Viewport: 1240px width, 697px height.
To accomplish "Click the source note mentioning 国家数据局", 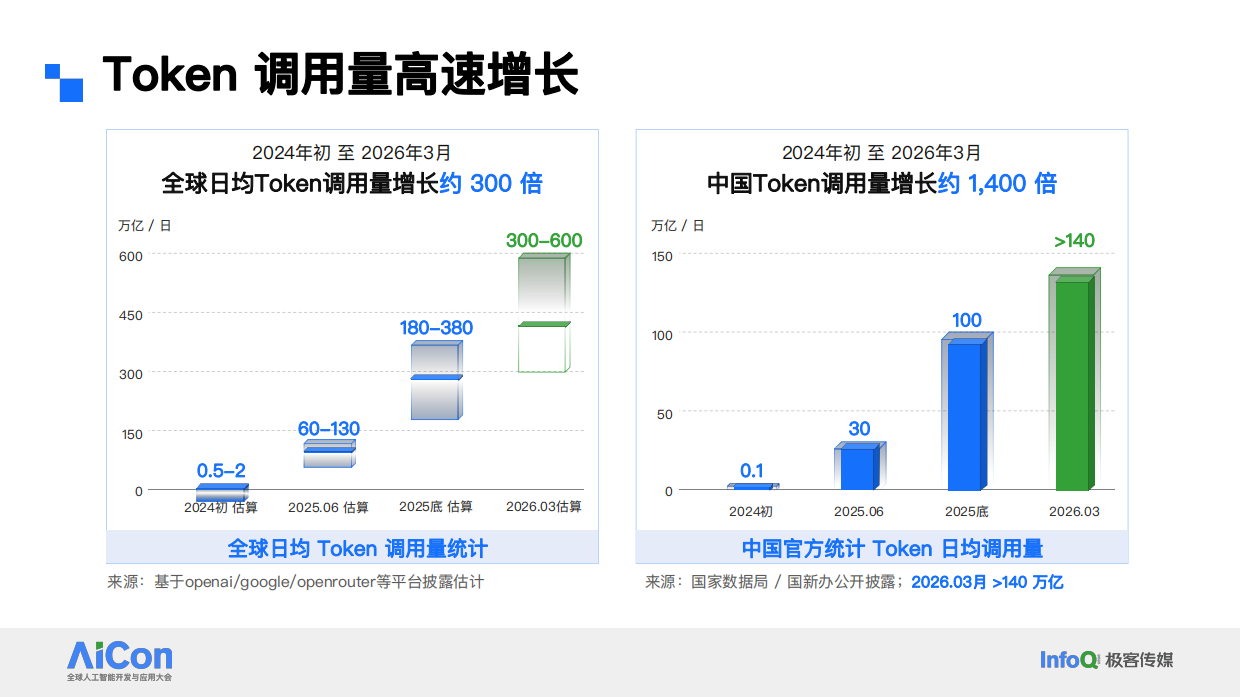I will [854, 582].
